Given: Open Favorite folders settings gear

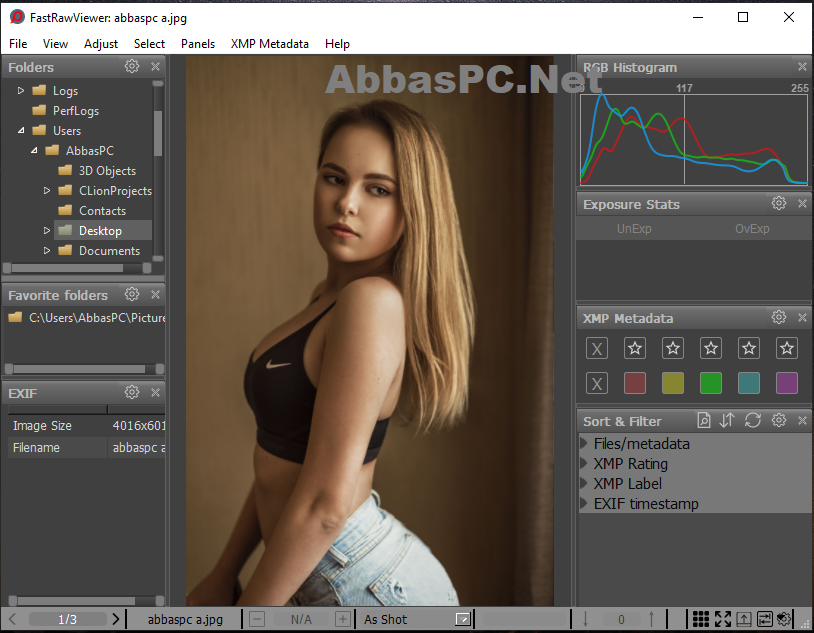Looking at the screenshot, I should click(132, 294).
